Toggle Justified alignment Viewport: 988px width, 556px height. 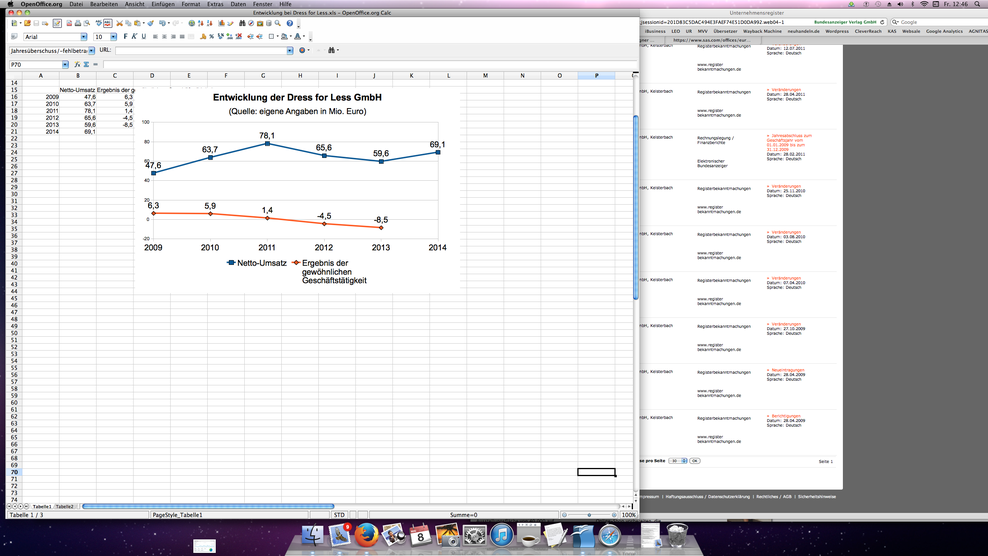point(182,37)
